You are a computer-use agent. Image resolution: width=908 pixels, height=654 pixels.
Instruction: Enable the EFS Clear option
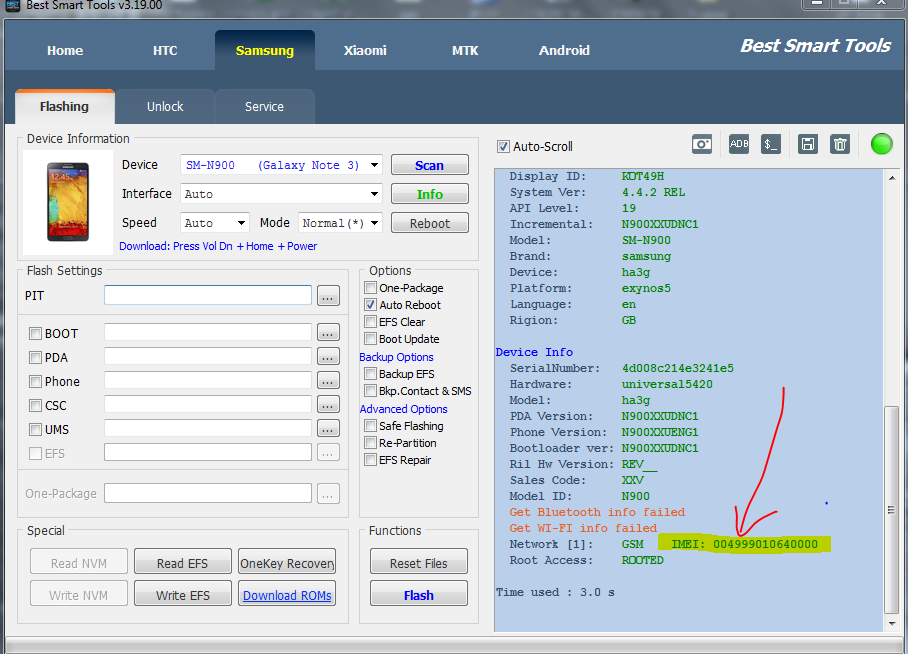[371, 321]
